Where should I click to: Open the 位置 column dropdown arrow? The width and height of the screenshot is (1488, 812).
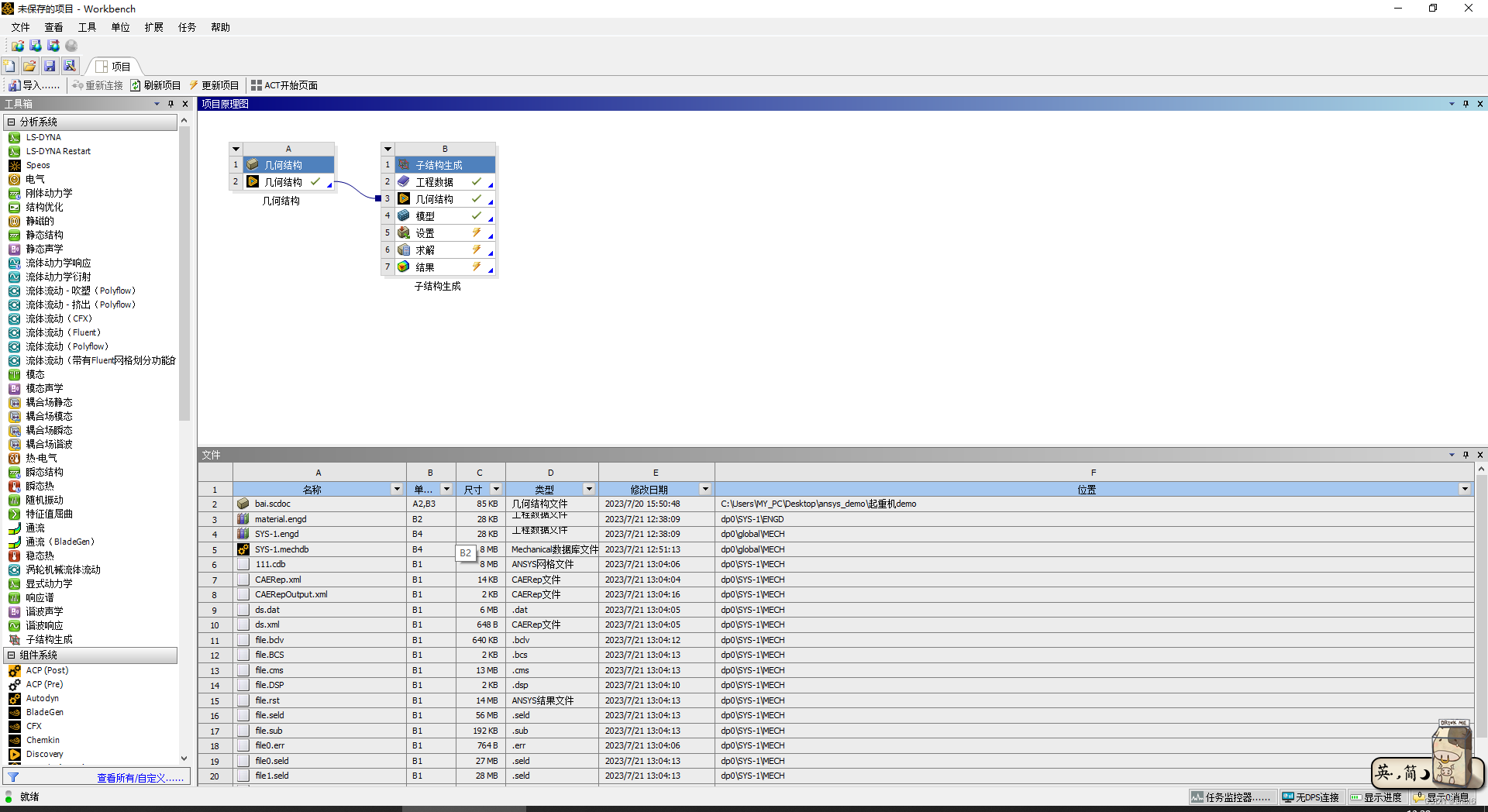[x=1464, y=489]
